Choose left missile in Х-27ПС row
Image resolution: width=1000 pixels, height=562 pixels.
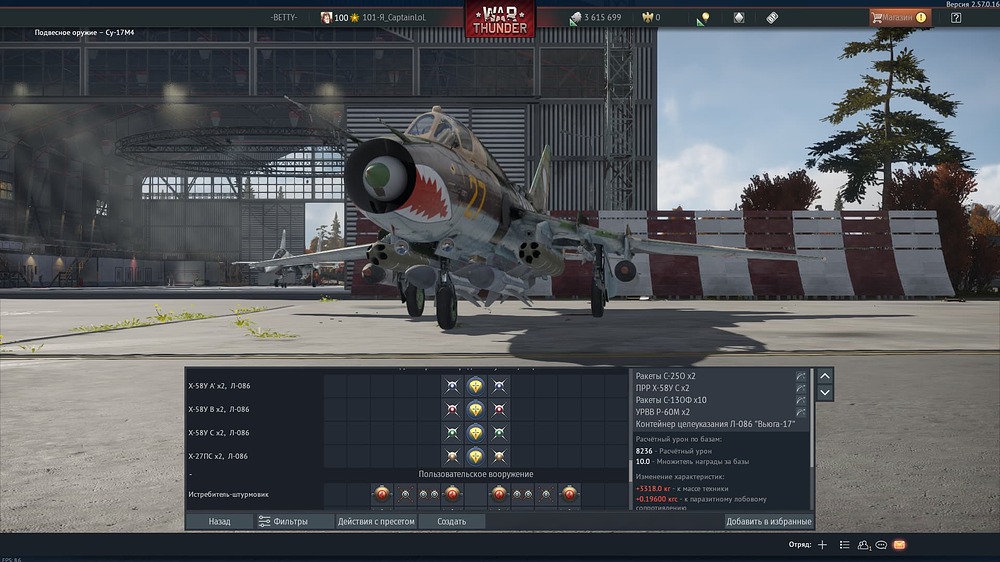(452, 456)
